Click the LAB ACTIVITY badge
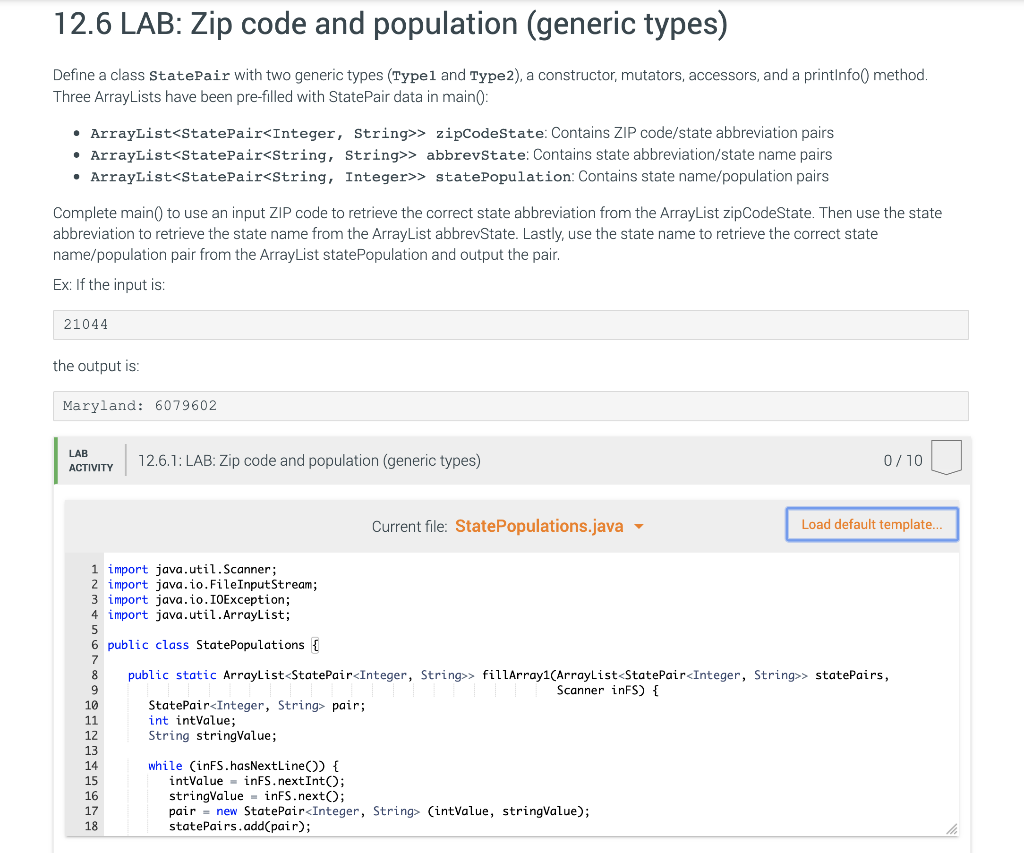Image resolution: width=1024 pixels, height=853 pixels. (x=91, y=460)
